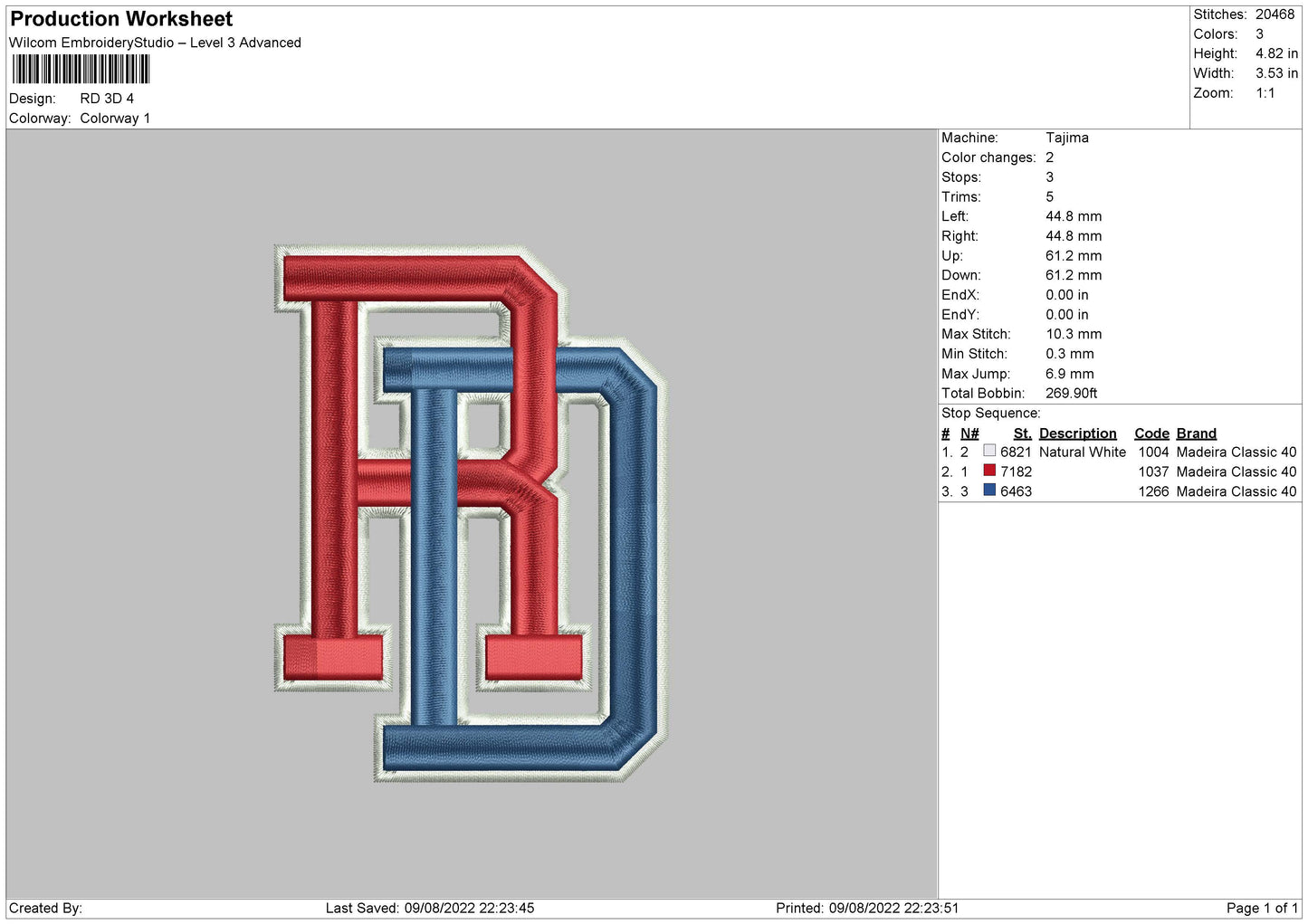The width and height of the screenshot is (1308, 924).
Task: Click the Left value 44.8 mm
Action: [1074, 216]
